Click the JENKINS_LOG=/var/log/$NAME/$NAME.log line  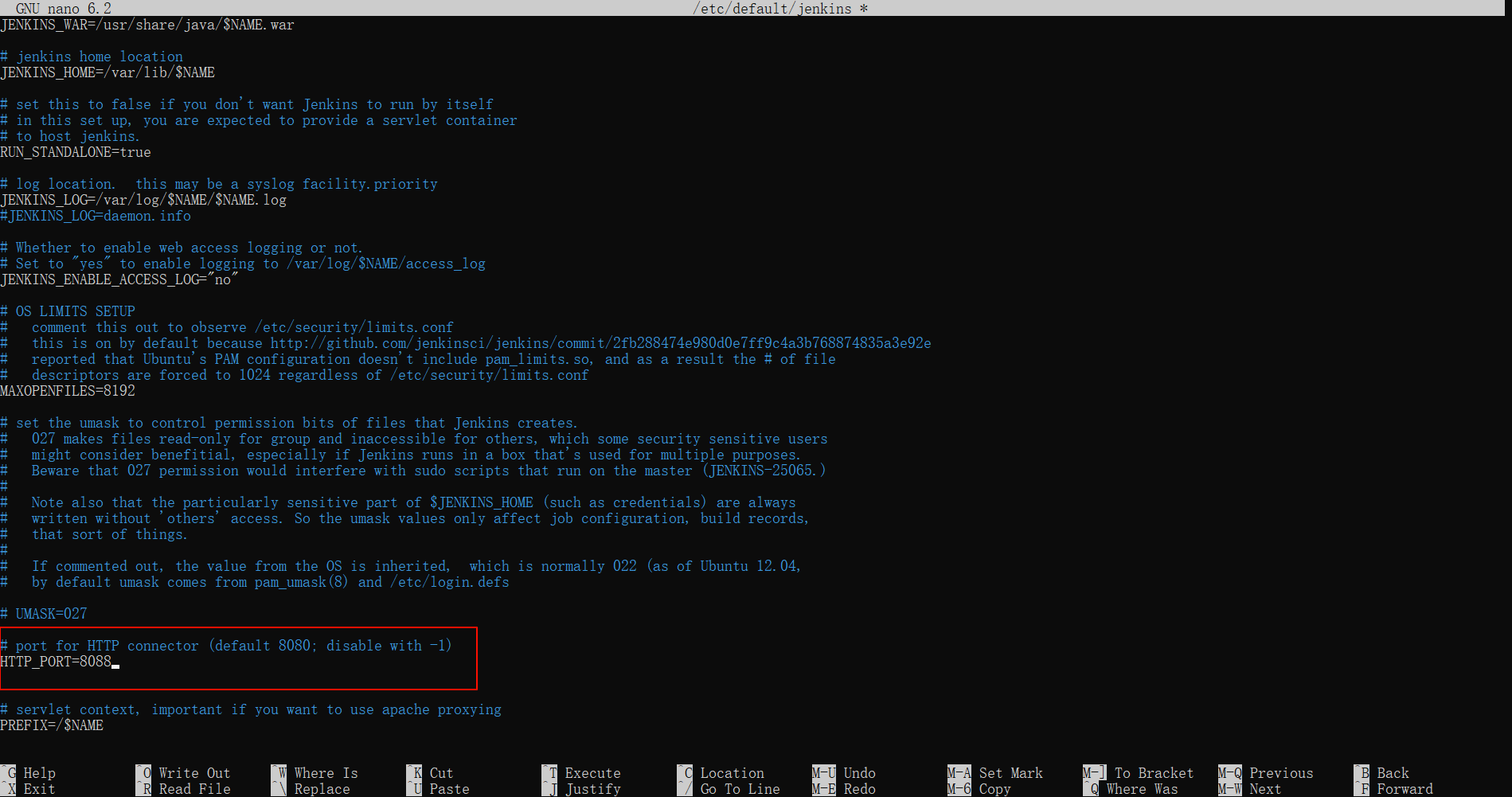pyautogui.click(x=143, y=200)
